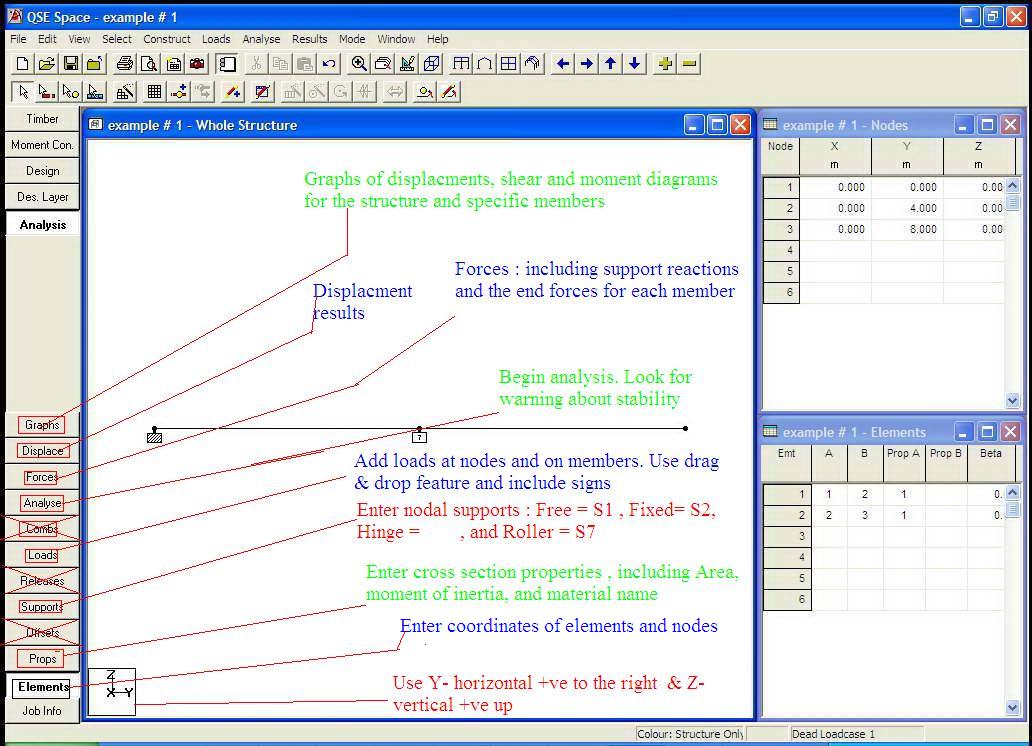This screenshot has width=1032, height=746.
Task: Open the Displace results button
Action: [42, 451]
